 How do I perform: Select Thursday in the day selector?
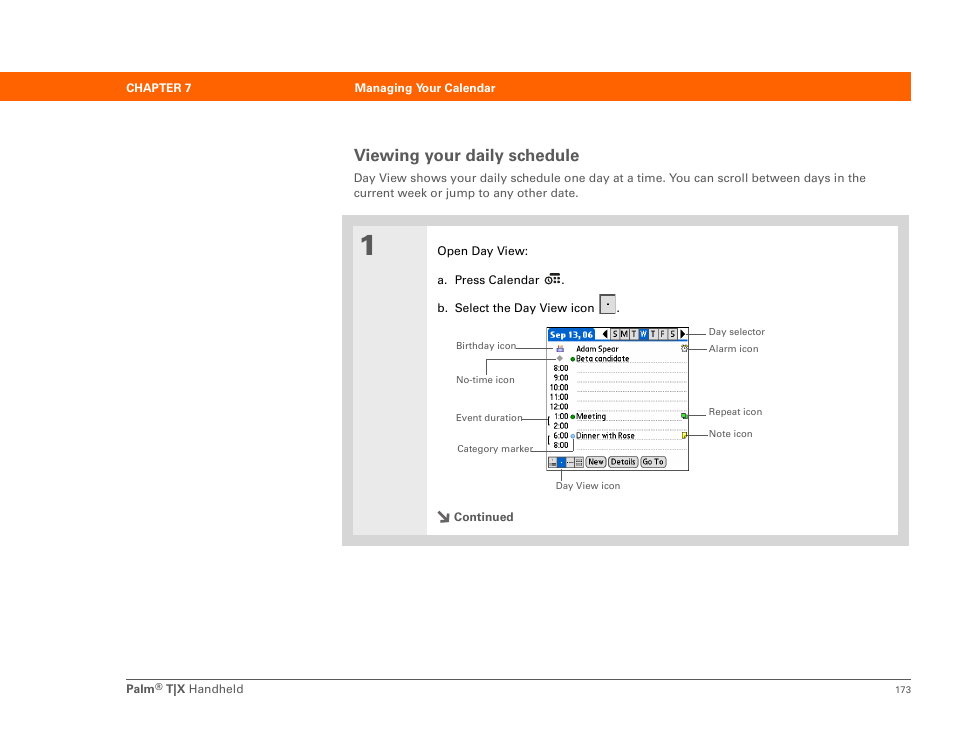[653, 334]
